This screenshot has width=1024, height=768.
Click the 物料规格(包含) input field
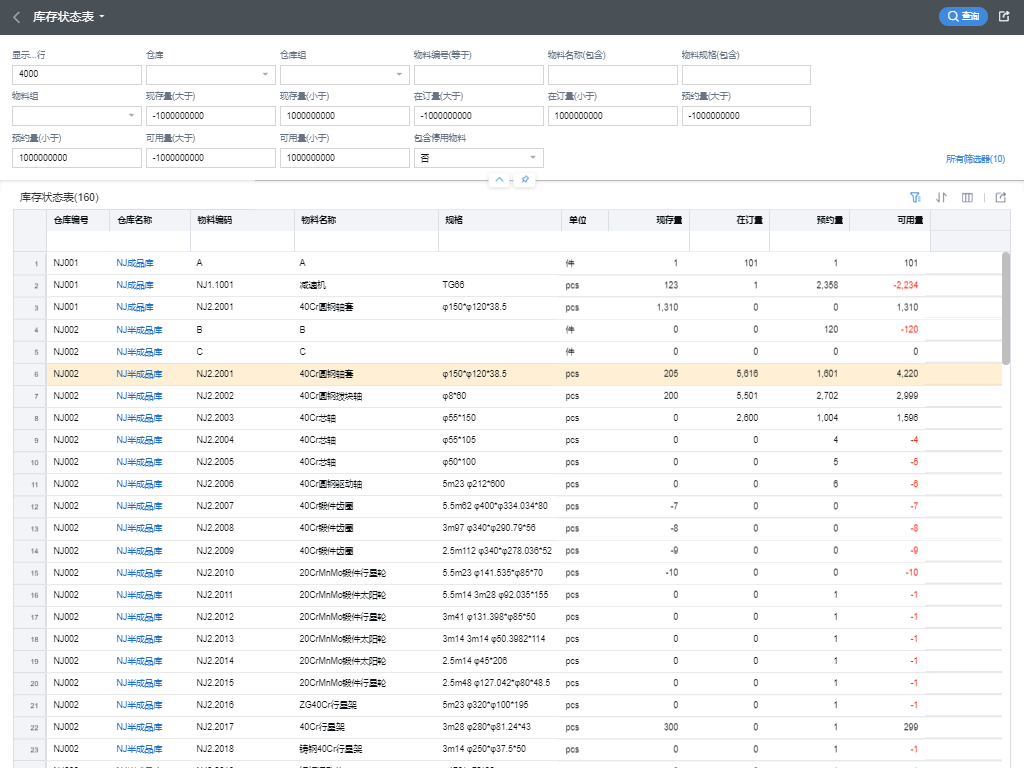(x=746, y=74)
